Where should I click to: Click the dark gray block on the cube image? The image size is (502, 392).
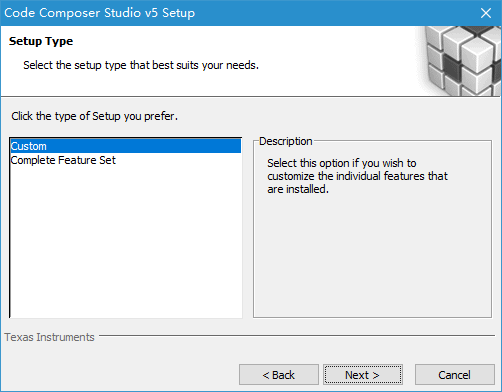pyautogui.click(x=452, y=66)
